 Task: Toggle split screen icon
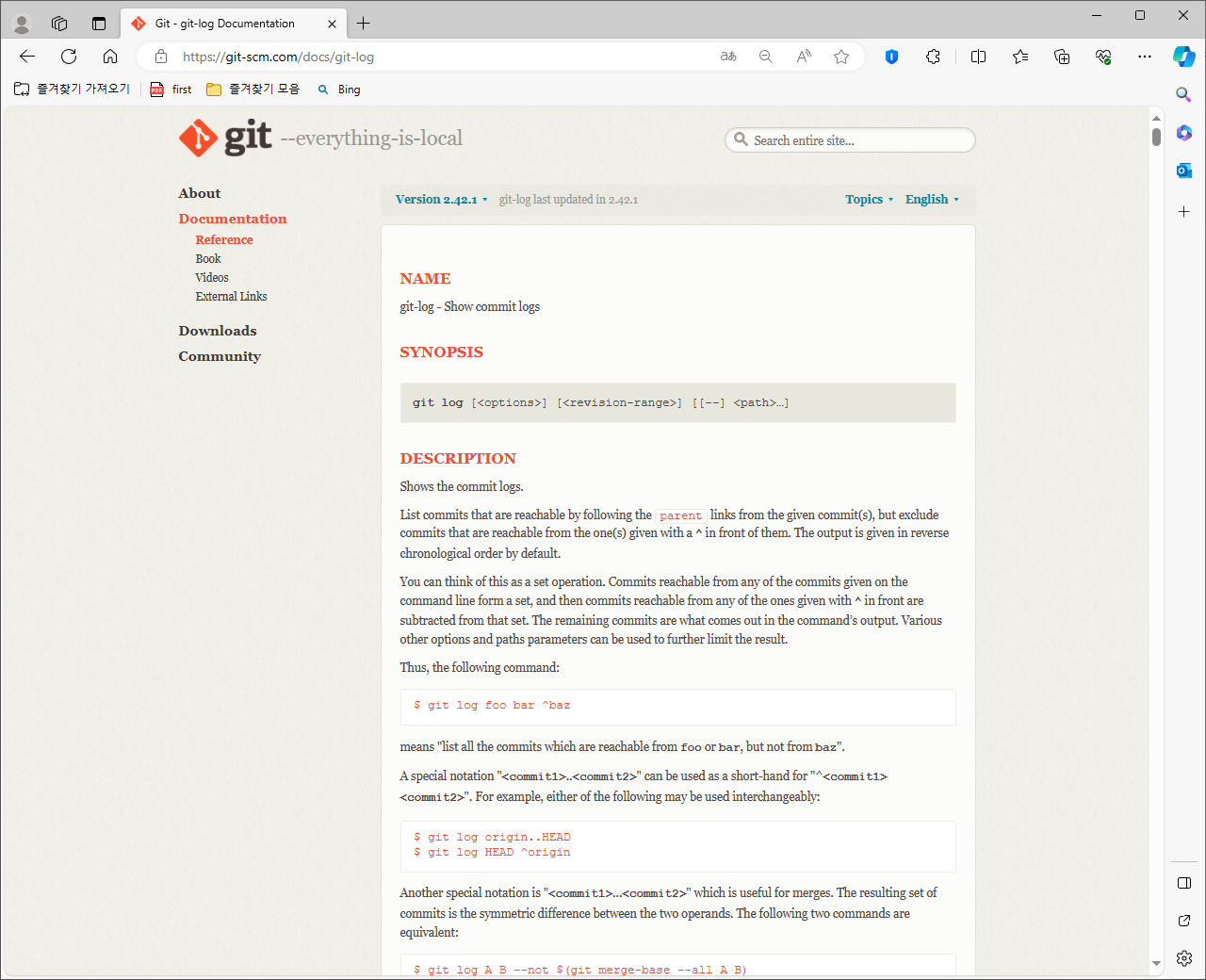[x=979, y=57]
